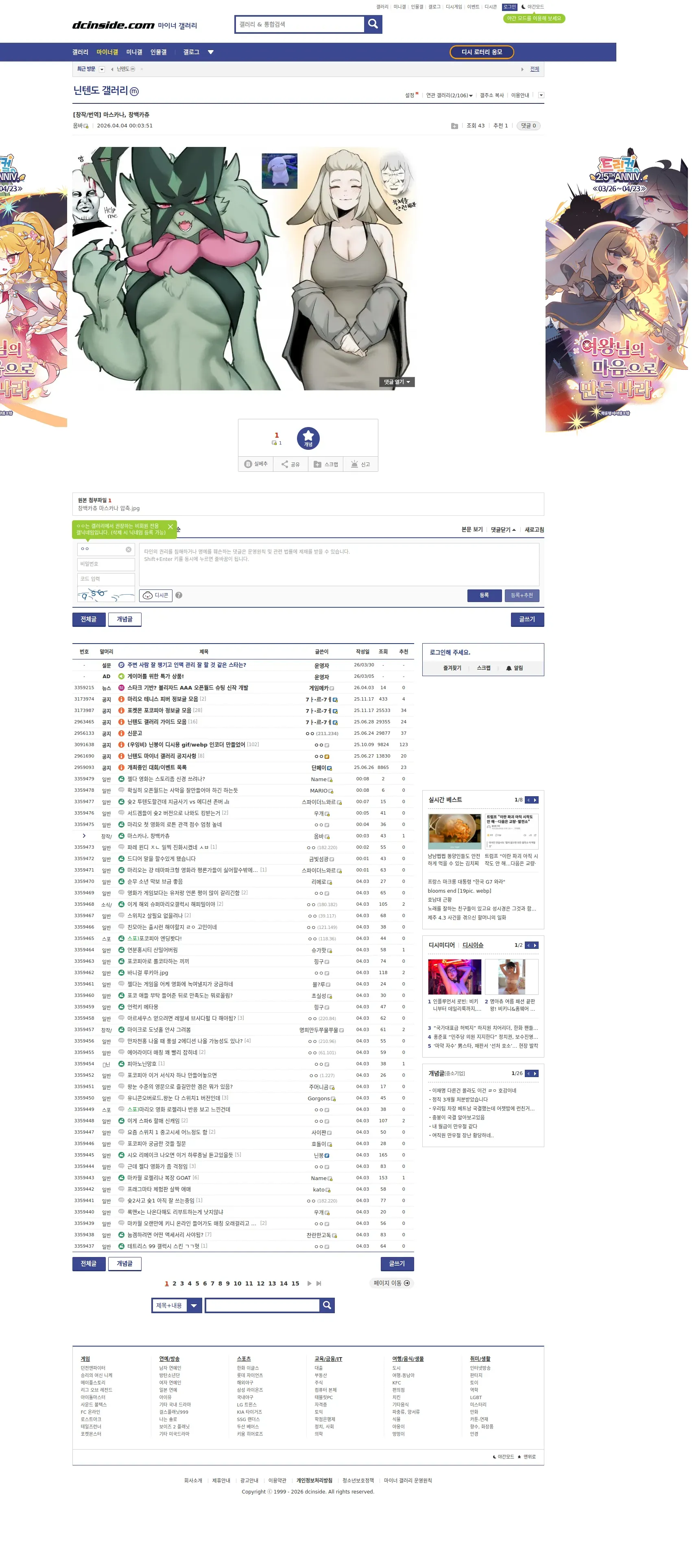692x1568 pixels.
Task: Share the post with the 공유 button
Action: coord(290,464)
